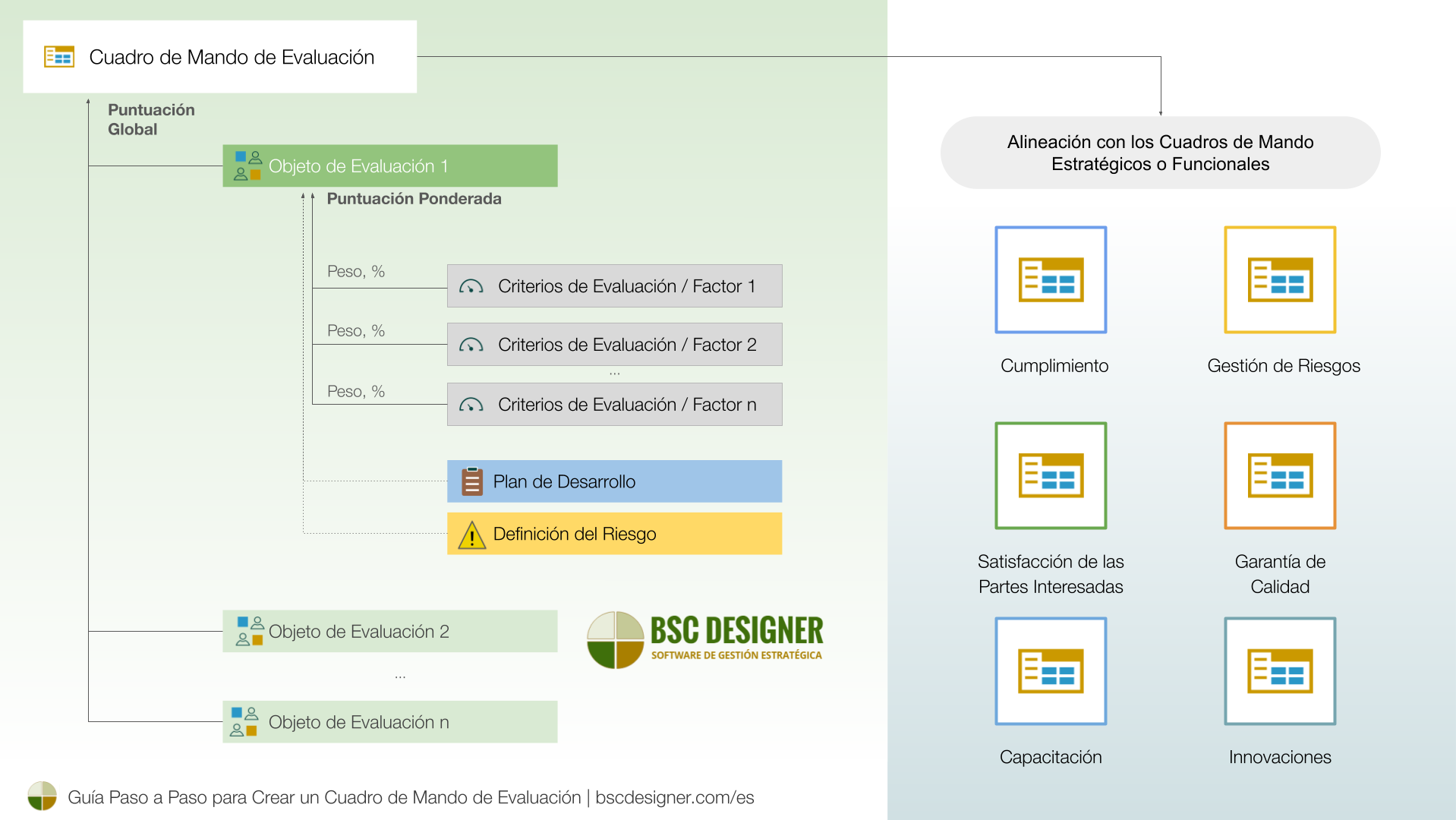This screenshot has width=1456, height=820.
Task: Select Criterios de Evaluación / Factor 2 text
Action: [627, 345]
